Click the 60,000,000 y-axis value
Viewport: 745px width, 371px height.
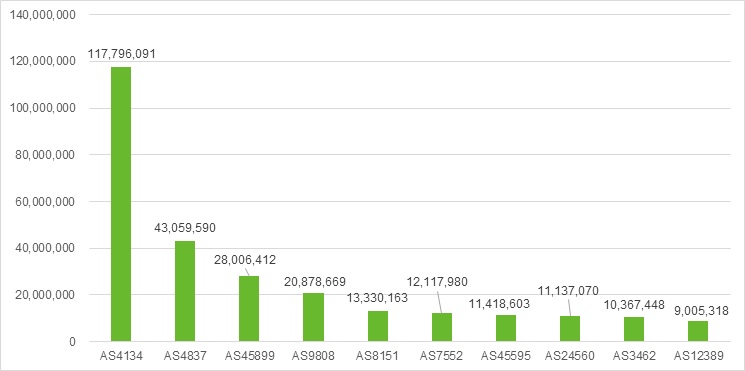tap(45, 202)
